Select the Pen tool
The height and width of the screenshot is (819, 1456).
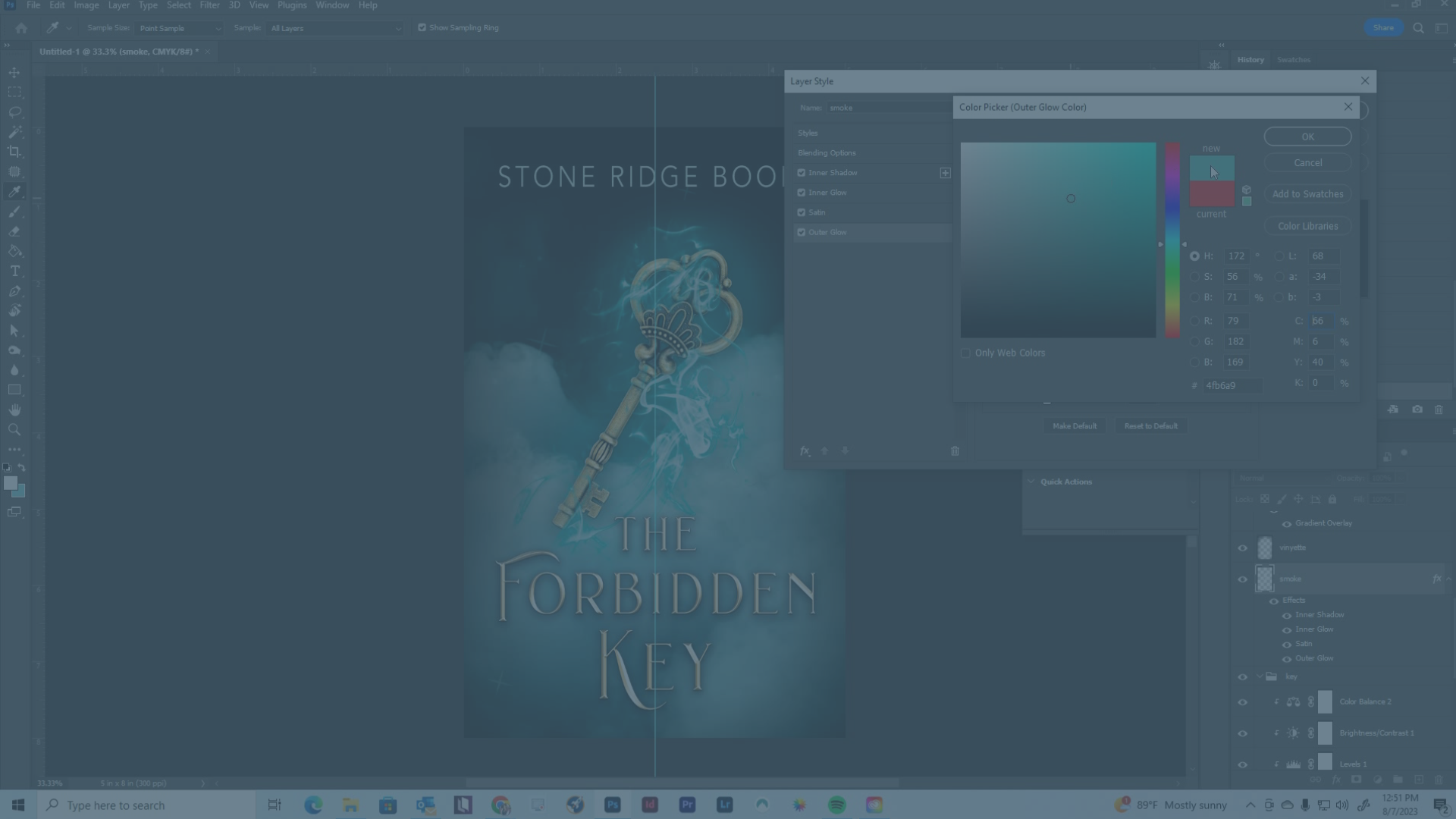coord(14,291)
